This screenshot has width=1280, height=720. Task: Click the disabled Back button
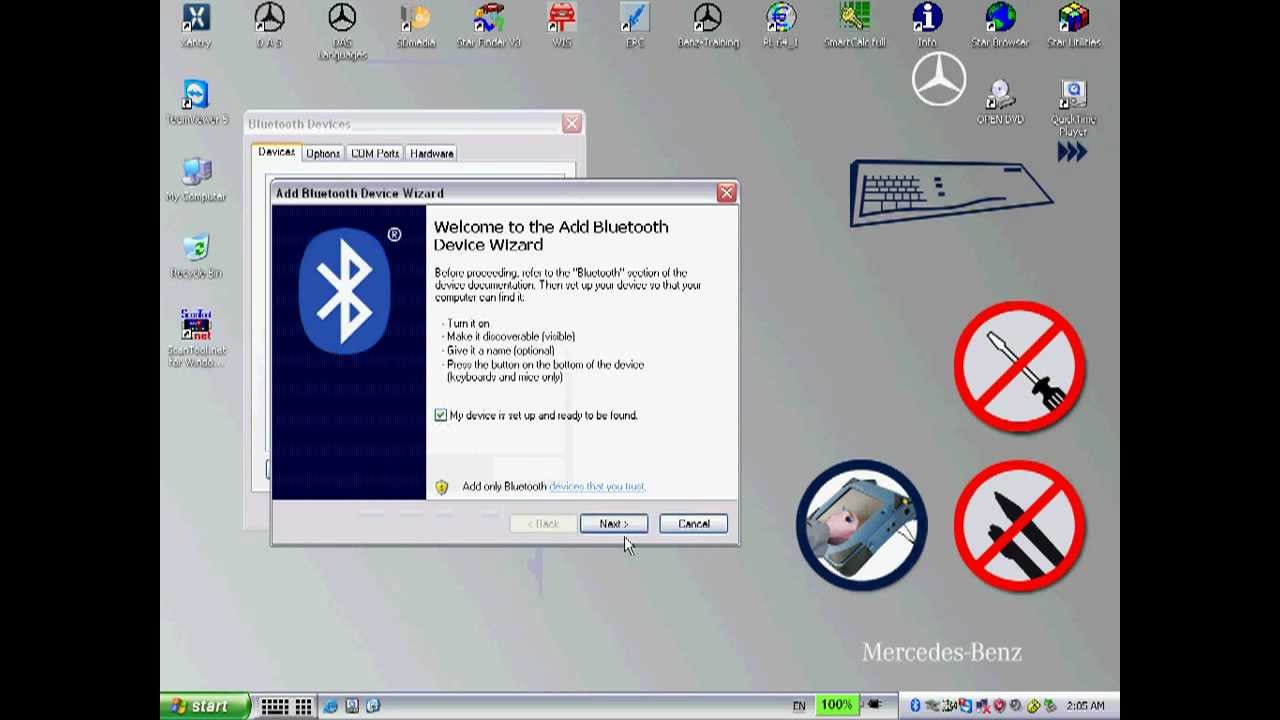(543, 524)
